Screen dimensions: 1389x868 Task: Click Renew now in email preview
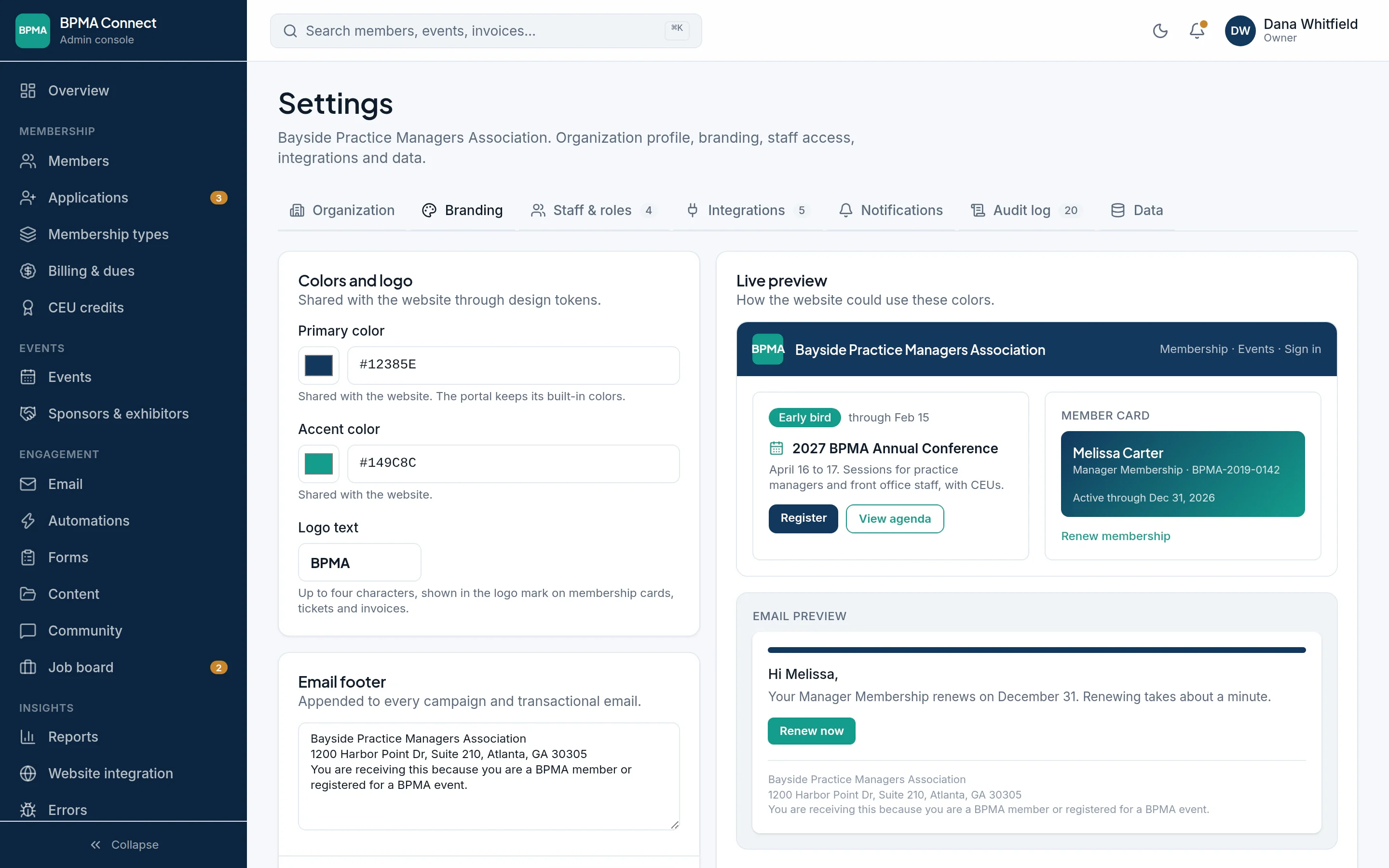(811, 731)
